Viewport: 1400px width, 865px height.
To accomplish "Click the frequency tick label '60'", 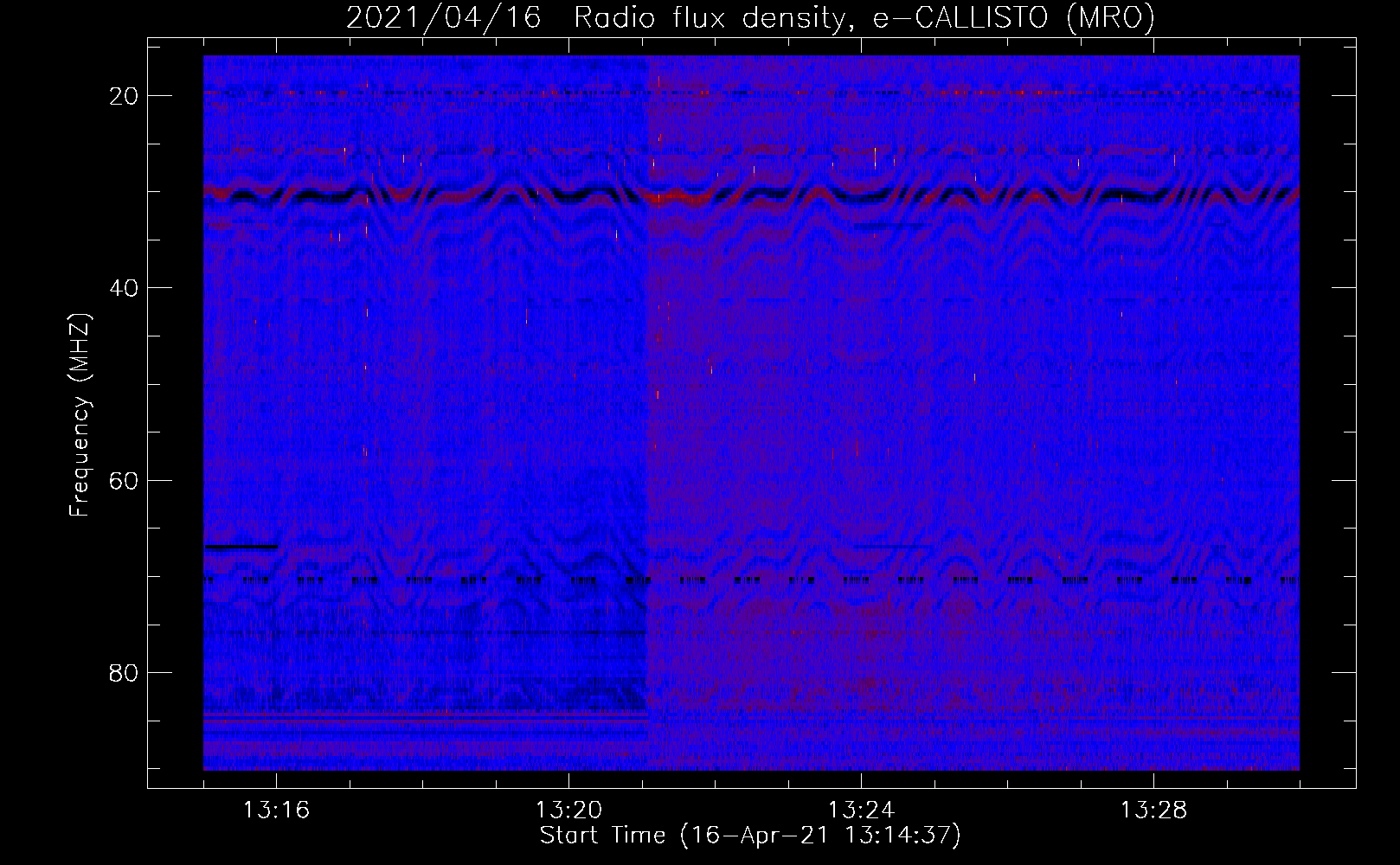I will click(125, 480).
